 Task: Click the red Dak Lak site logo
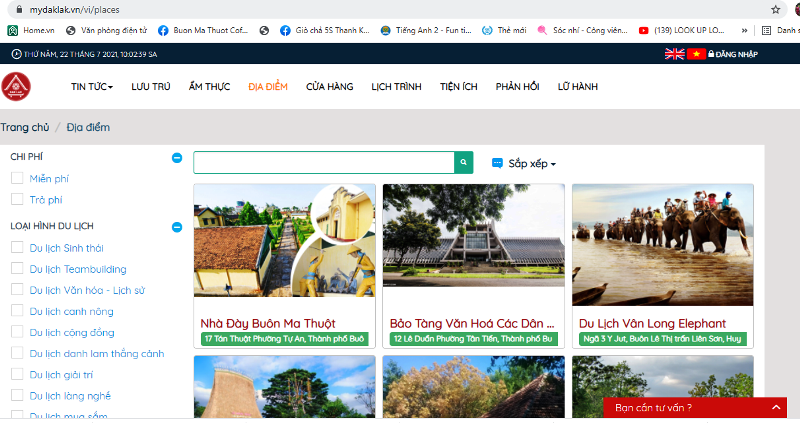(16, 86)
